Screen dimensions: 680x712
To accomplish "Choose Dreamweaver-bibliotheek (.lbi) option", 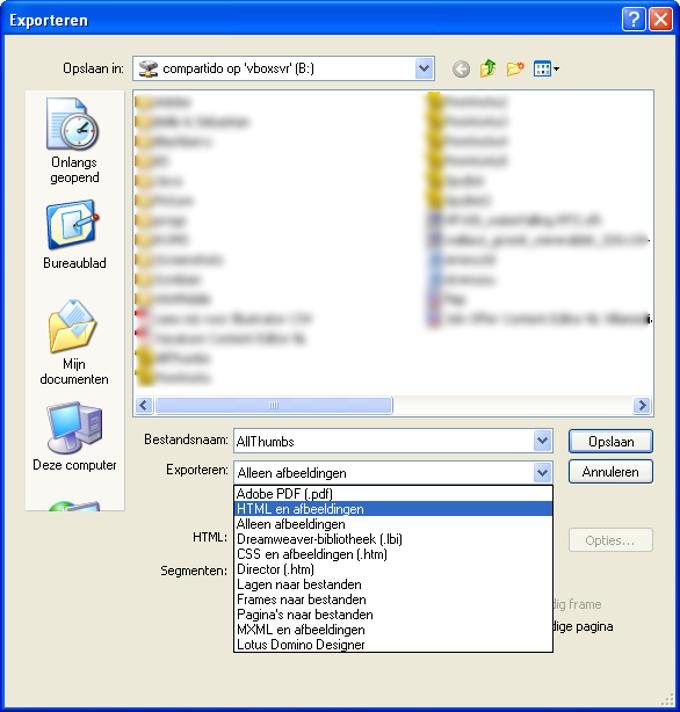I will [x=393, y=539].
